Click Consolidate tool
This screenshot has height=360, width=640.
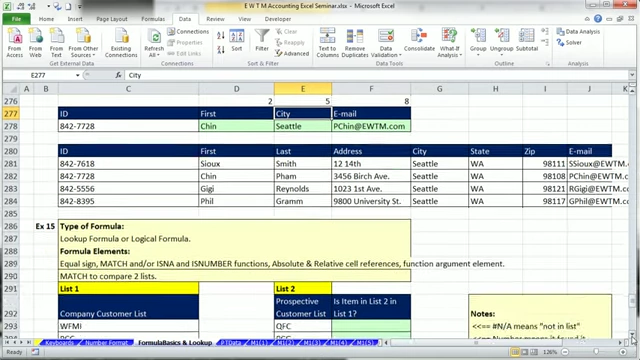419,40
